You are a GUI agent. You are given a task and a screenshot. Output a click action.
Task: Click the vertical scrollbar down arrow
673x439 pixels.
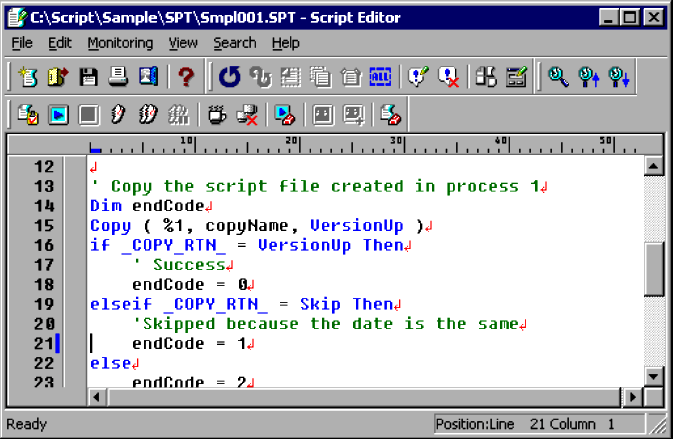653,377
